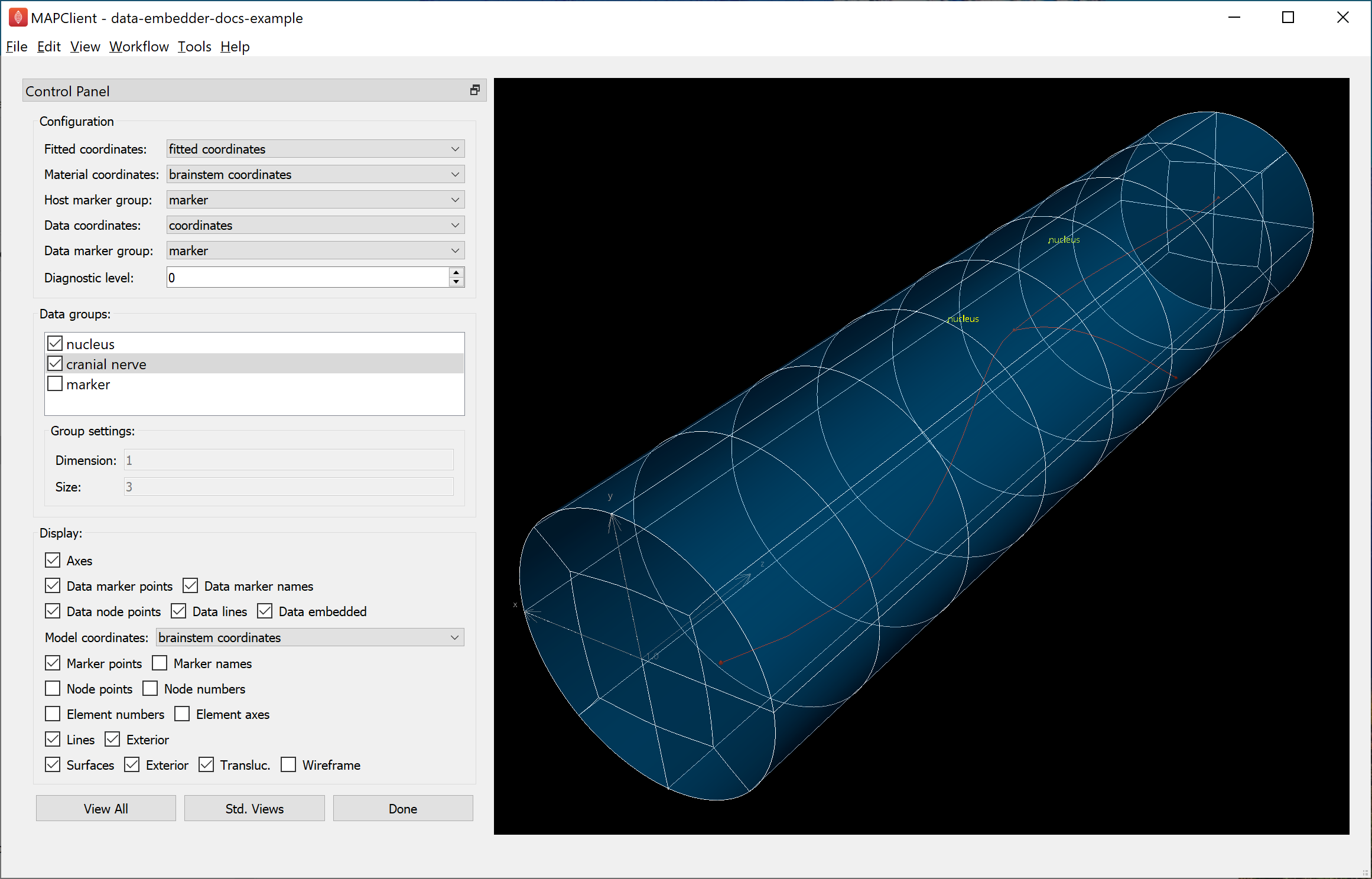
Task: Open the View menu
Action: pyautogui.click(x=85, y=47)
